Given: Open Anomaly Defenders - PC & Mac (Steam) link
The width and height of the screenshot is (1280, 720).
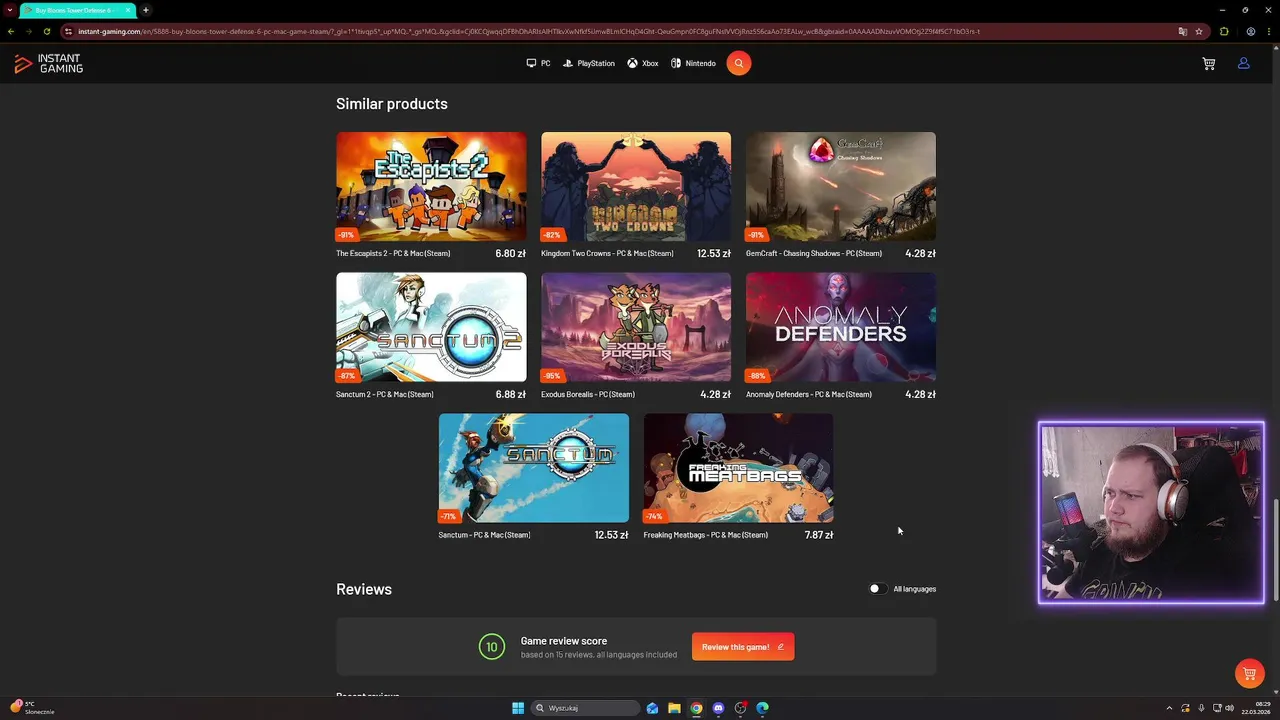Looking at the screenshot, I should click(809, 394).
